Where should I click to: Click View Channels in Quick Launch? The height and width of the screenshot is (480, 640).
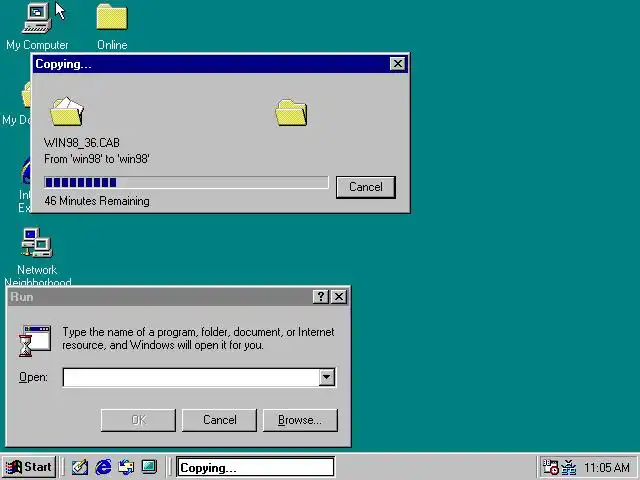tap(149, 467)
